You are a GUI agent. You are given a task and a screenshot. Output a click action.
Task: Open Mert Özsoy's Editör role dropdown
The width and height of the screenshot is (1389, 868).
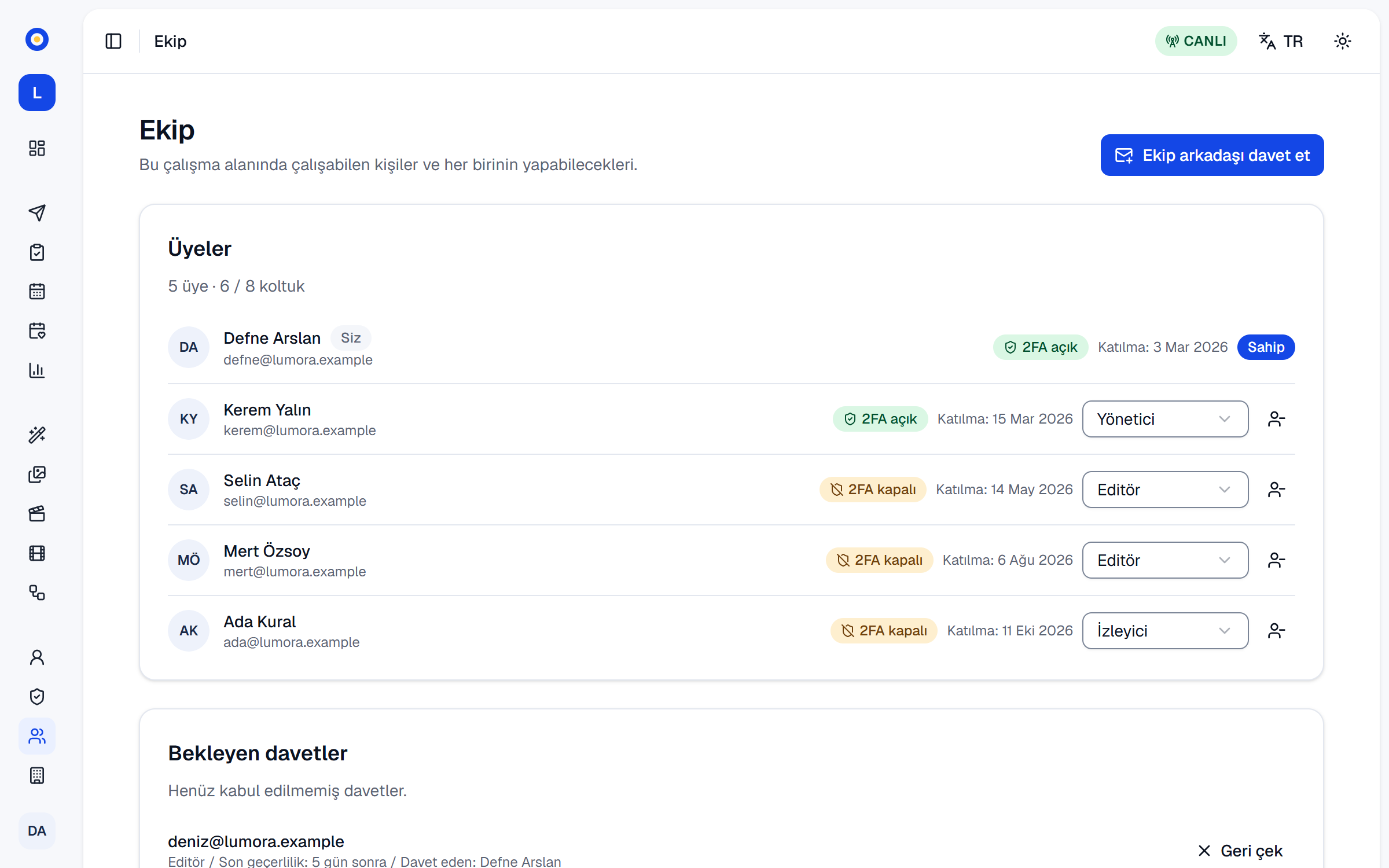[x=1165, y=560]
